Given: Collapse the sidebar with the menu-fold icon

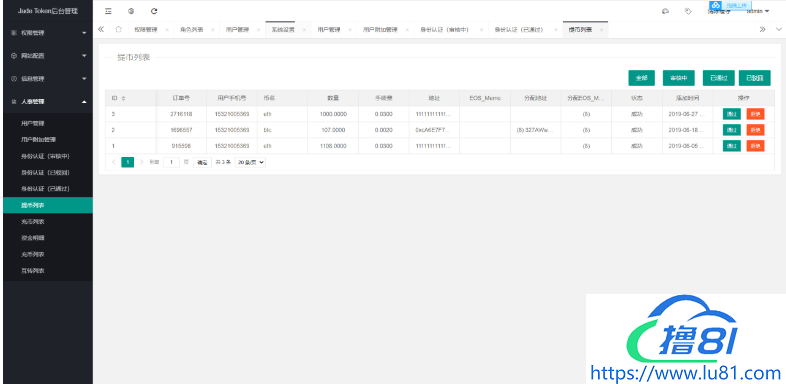Looking at the screenshot, I should 108,11.
